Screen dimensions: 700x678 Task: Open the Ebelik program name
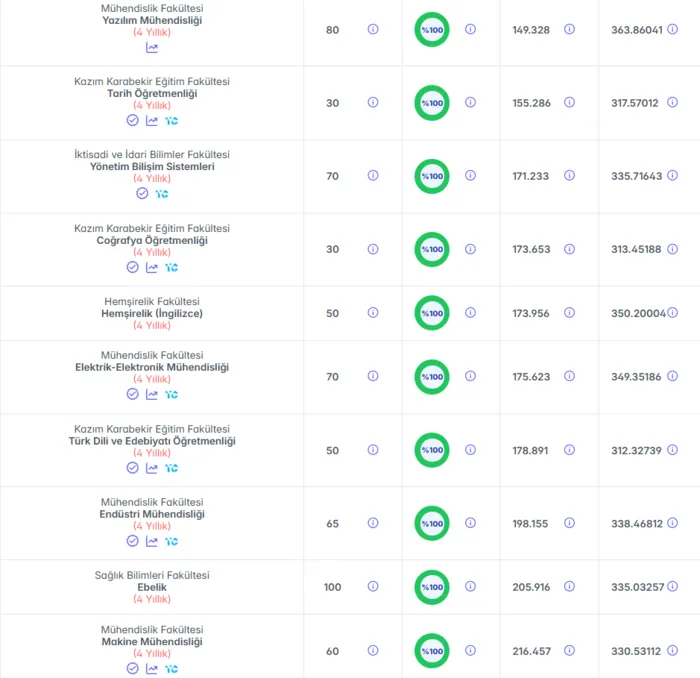coord(152,587)
